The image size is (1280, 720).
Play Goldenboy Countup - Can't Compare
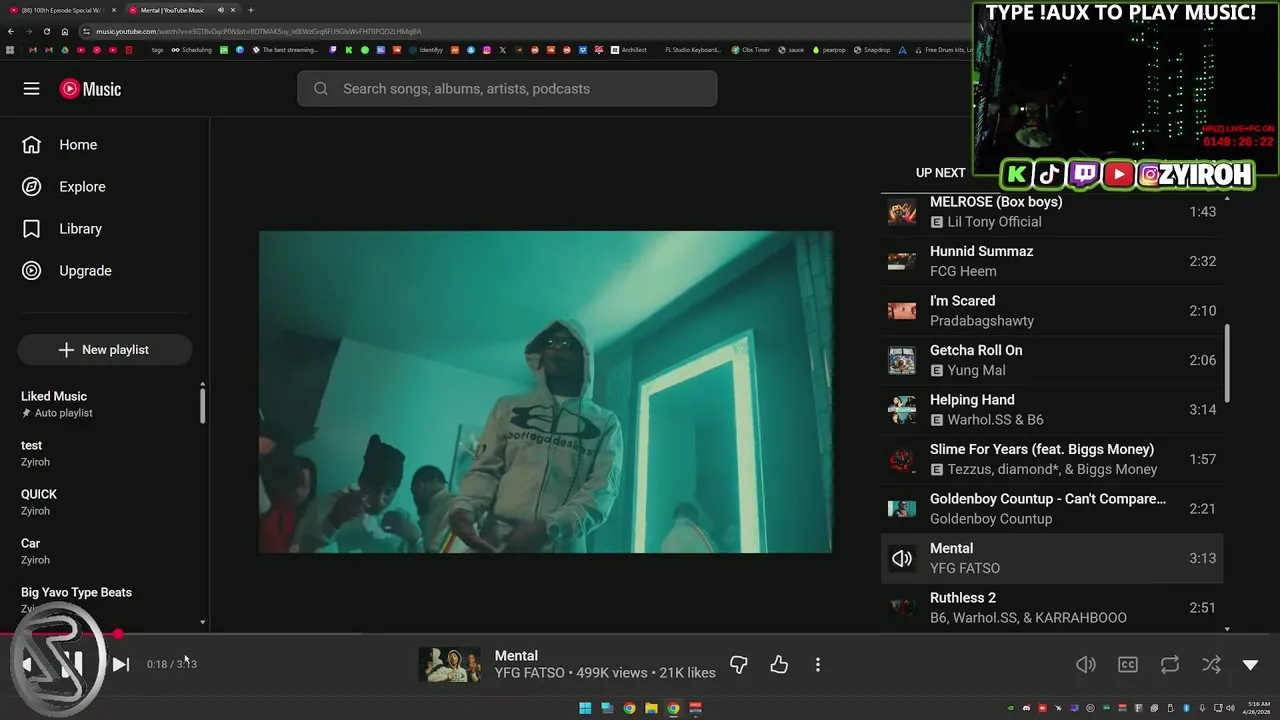click(1051, 509)
